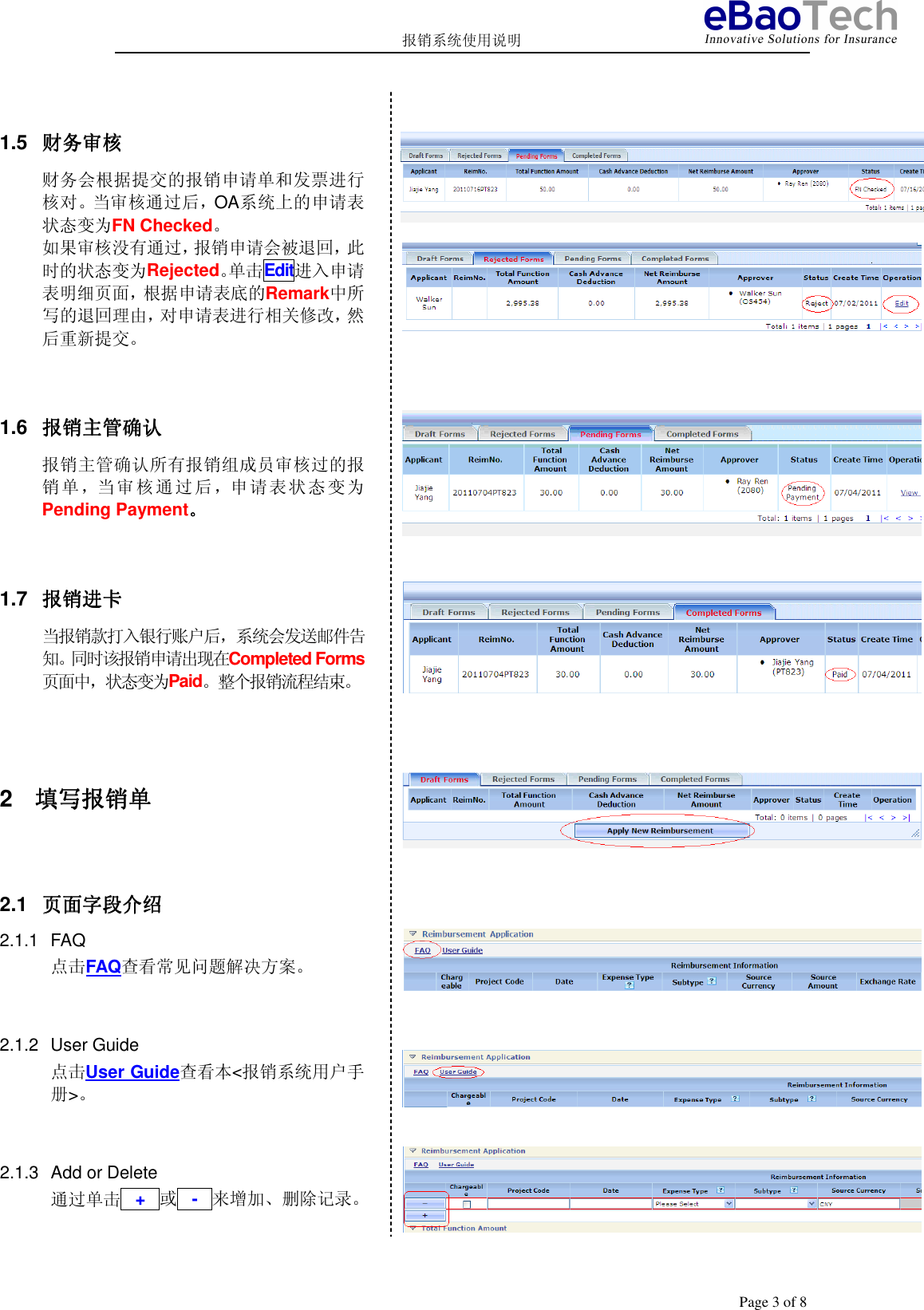Click the Pending Payment status cell
The height and width of the screenshot is (1310, 924).
click(x=802, y=492)
